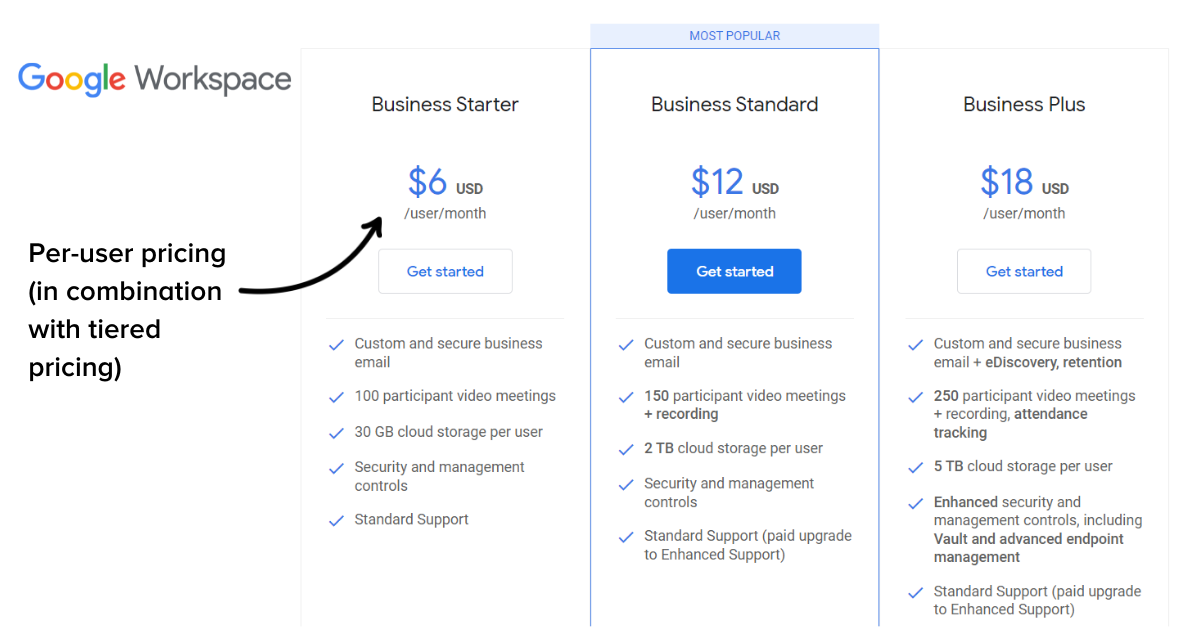
Task: Select Get started for Business Starter
Action: (x=445, y=271)
